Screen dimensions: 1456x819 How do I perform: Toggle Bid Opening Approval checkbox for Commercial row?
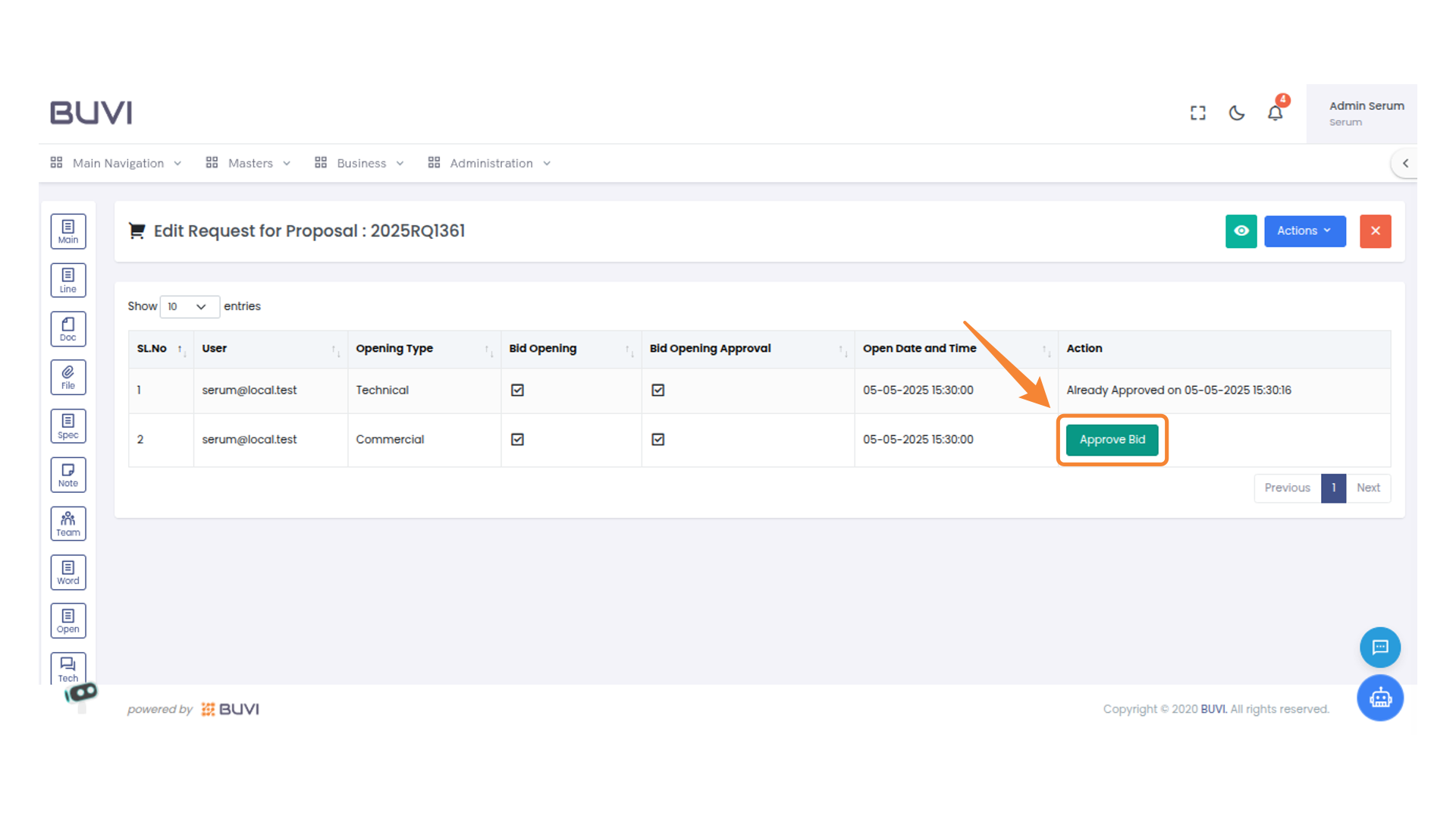(x=657, y=439)
